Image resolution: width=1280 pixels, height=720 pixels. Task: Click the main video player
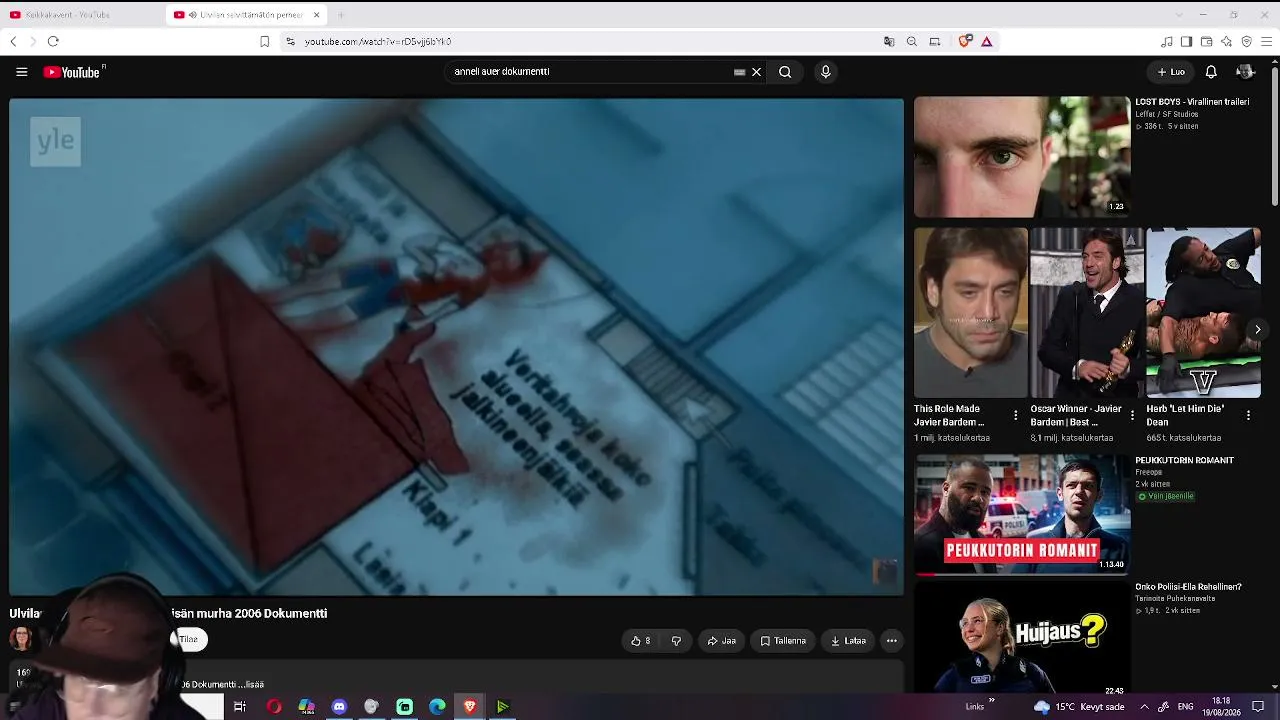click(x=457, y=346)
